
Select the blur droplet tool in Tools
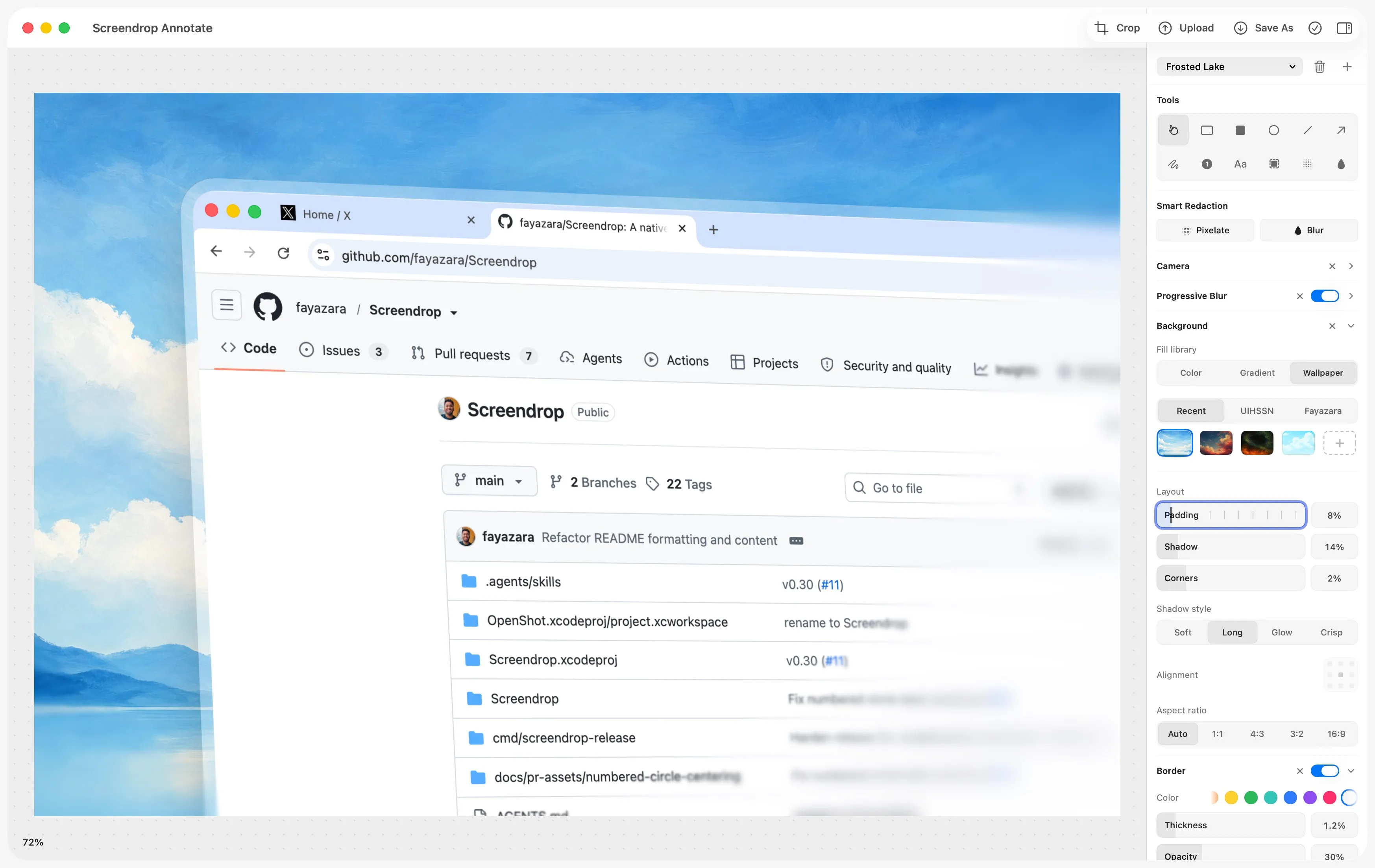(x=1341, y=164)
